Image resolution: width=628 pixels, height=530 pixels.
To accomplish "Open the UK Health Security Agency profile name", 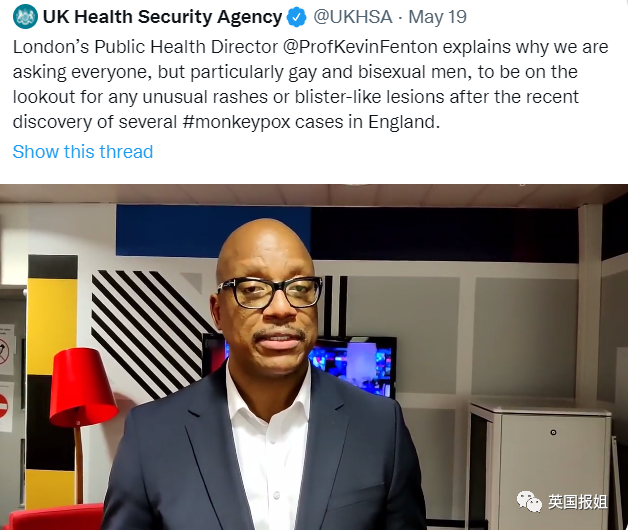I will [x=162, y=17].
